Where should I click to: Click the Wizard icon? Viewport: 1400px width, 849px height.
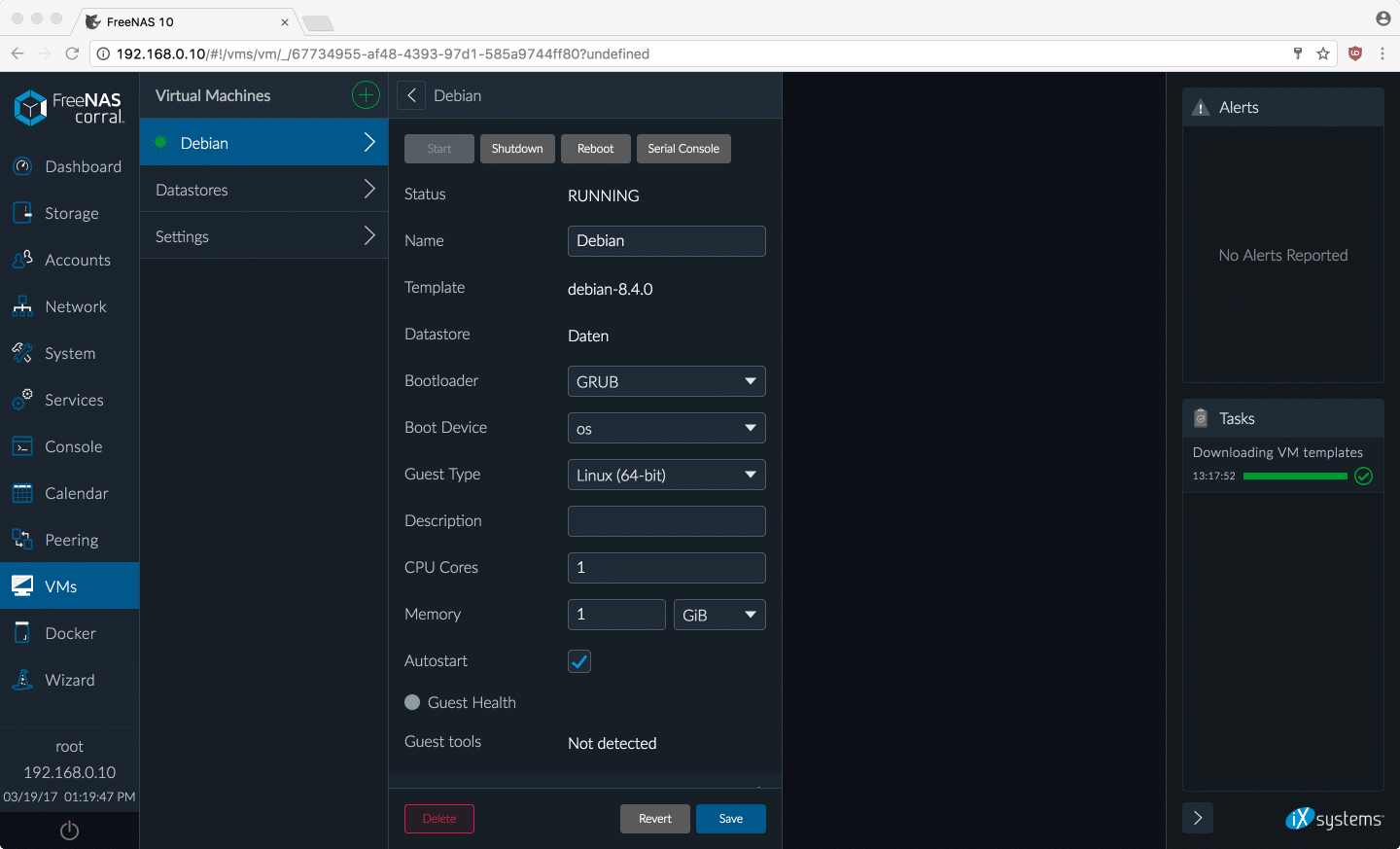pyautogui.click(x=22, y=680)
